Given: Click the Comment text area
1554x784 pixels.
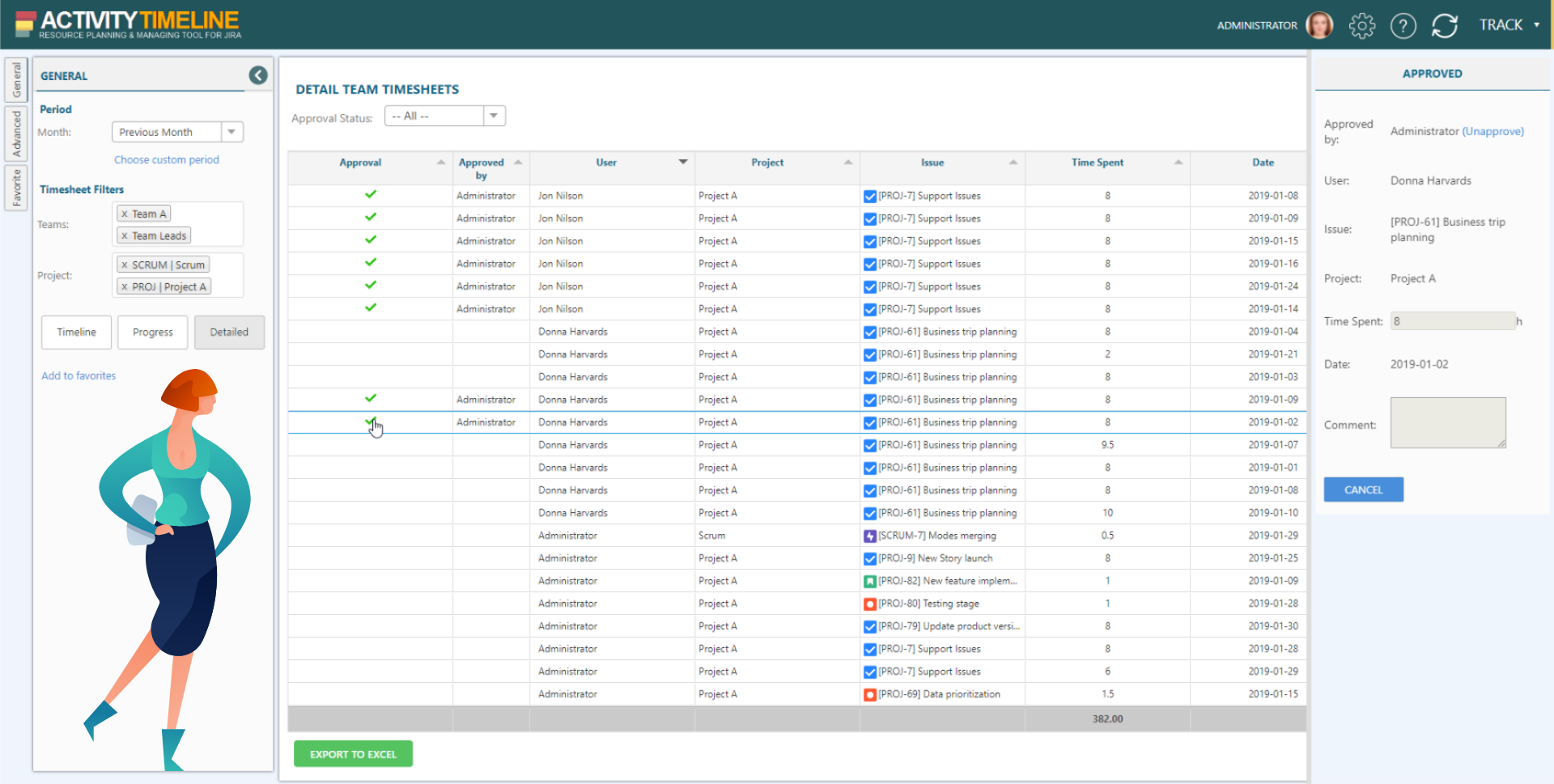Looking at the screenshot, I should click(1448, 422).
